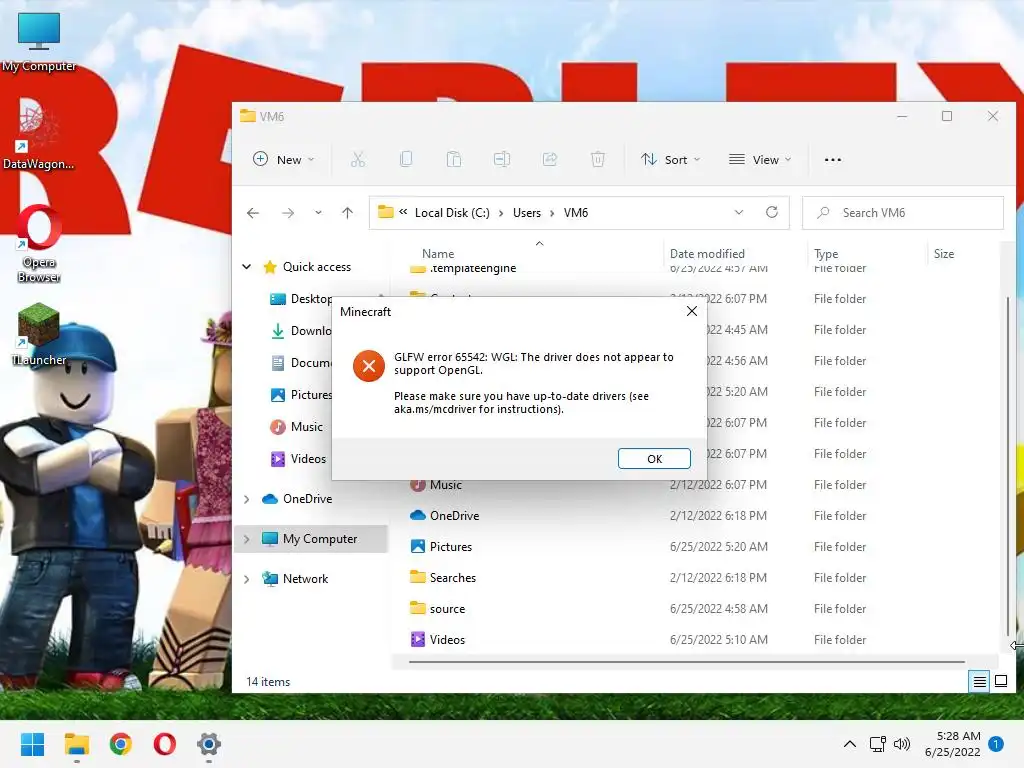Open the Opera Browser desktop shortcut
The image size is (1024, 768).
point(39,244)
